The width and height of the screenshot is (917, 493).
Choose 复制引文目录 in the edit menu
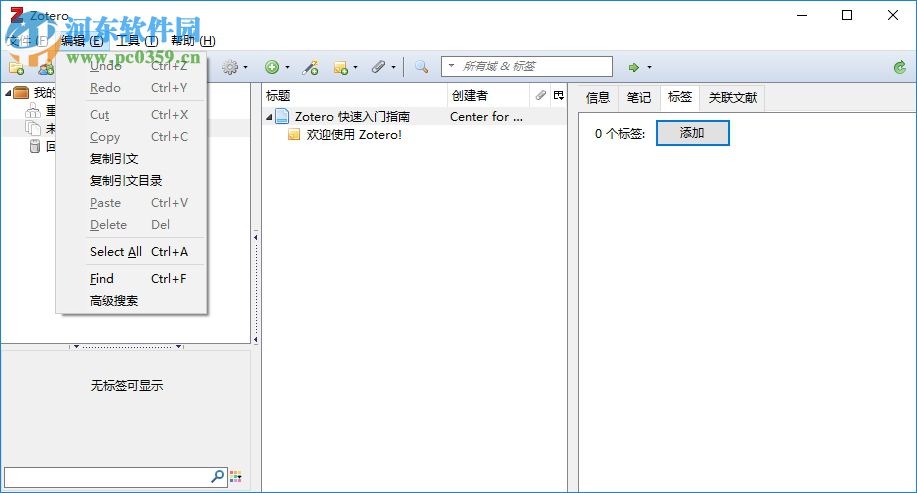click(132, 181)
